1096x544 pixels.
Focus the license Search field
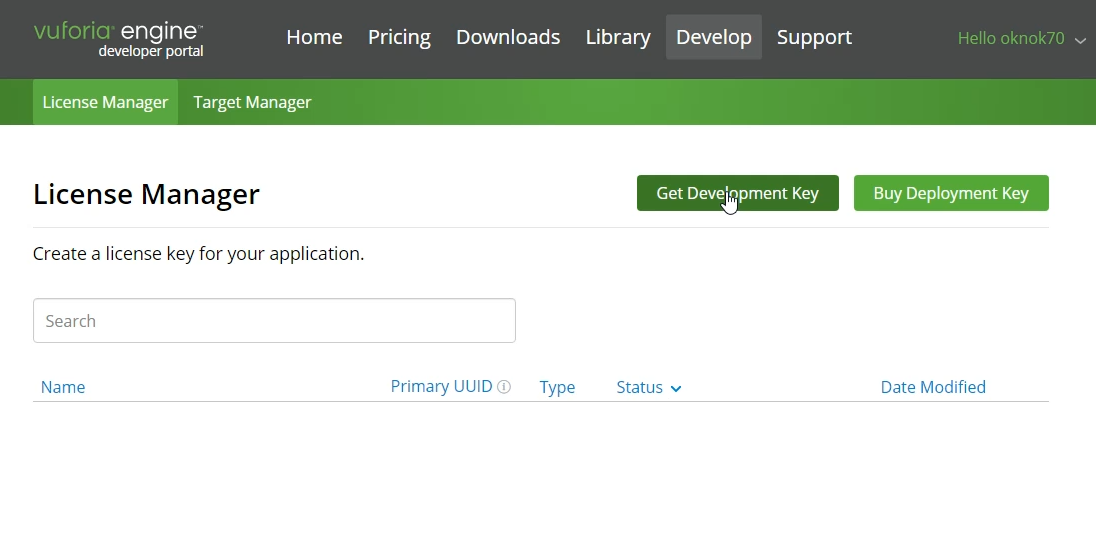pos(274,321)
